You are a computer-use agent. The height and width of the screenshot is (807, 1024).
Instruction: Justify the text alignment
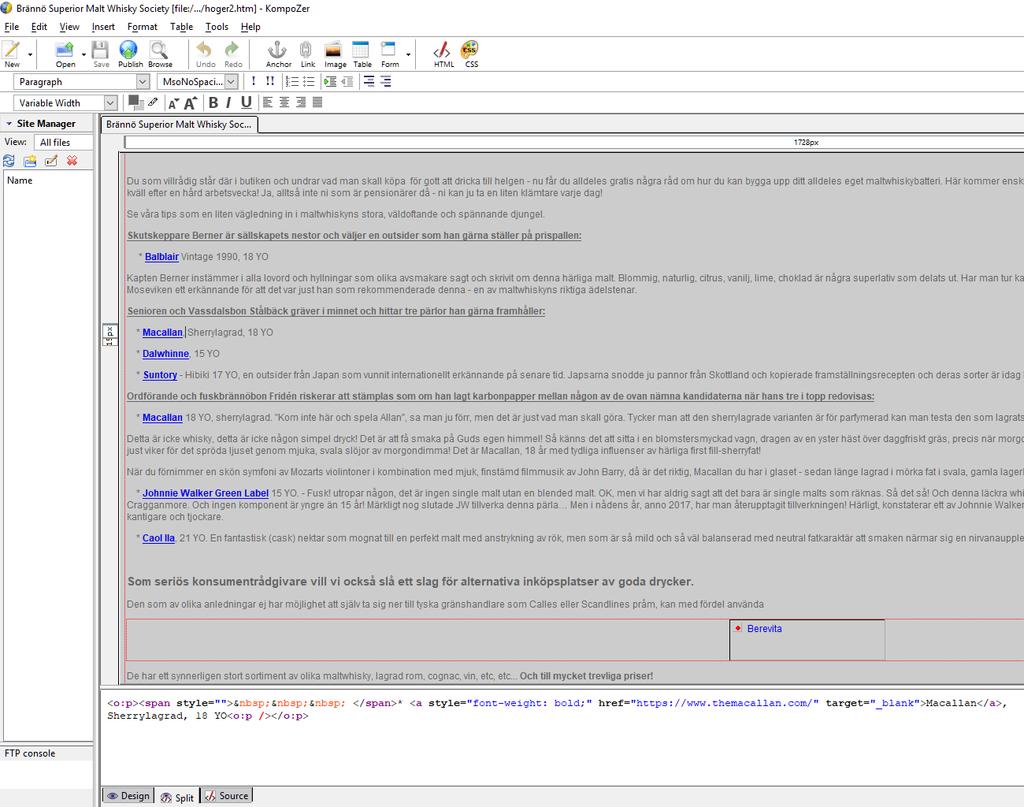click(x=317, y=103)
